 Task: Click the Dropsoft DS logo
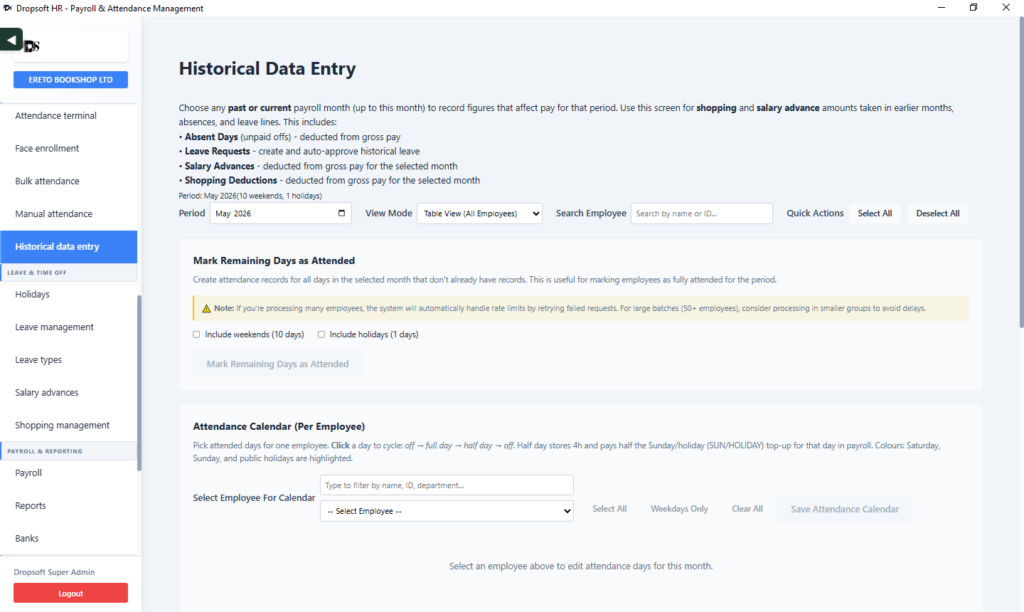(x=31, y=46)
